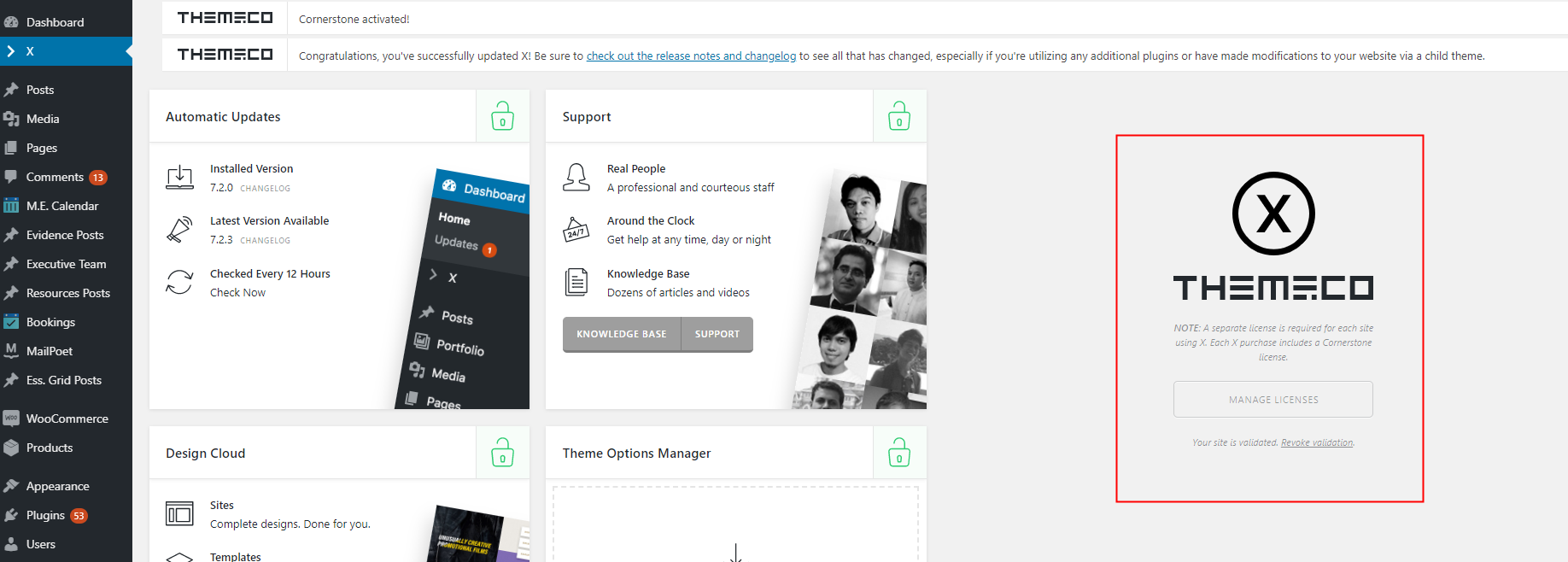The image size is (1568, 562).
Task: Click the Pages icon in sidebar
Action: click(11, 148)
